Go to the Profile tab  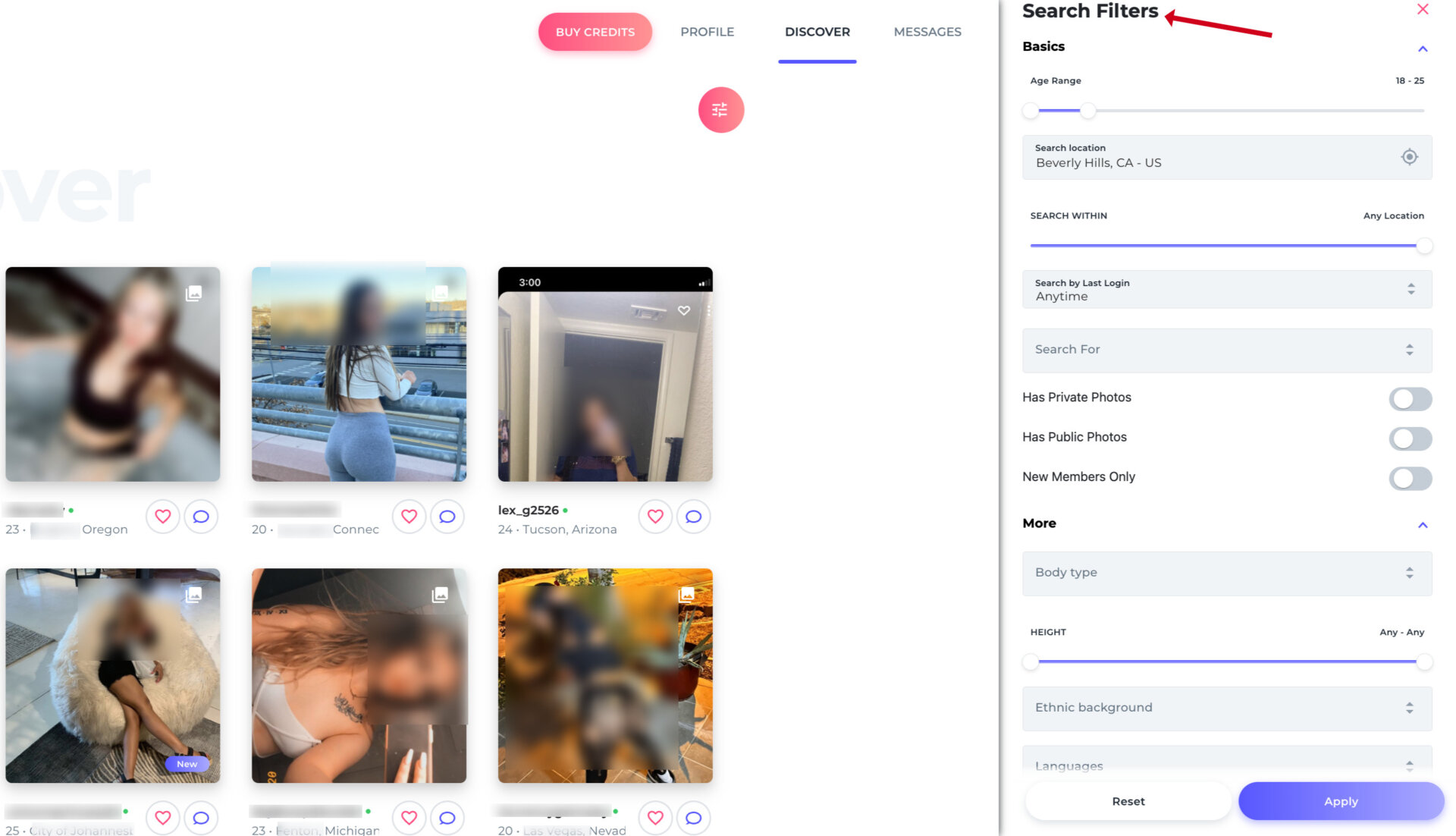[707, 32]
